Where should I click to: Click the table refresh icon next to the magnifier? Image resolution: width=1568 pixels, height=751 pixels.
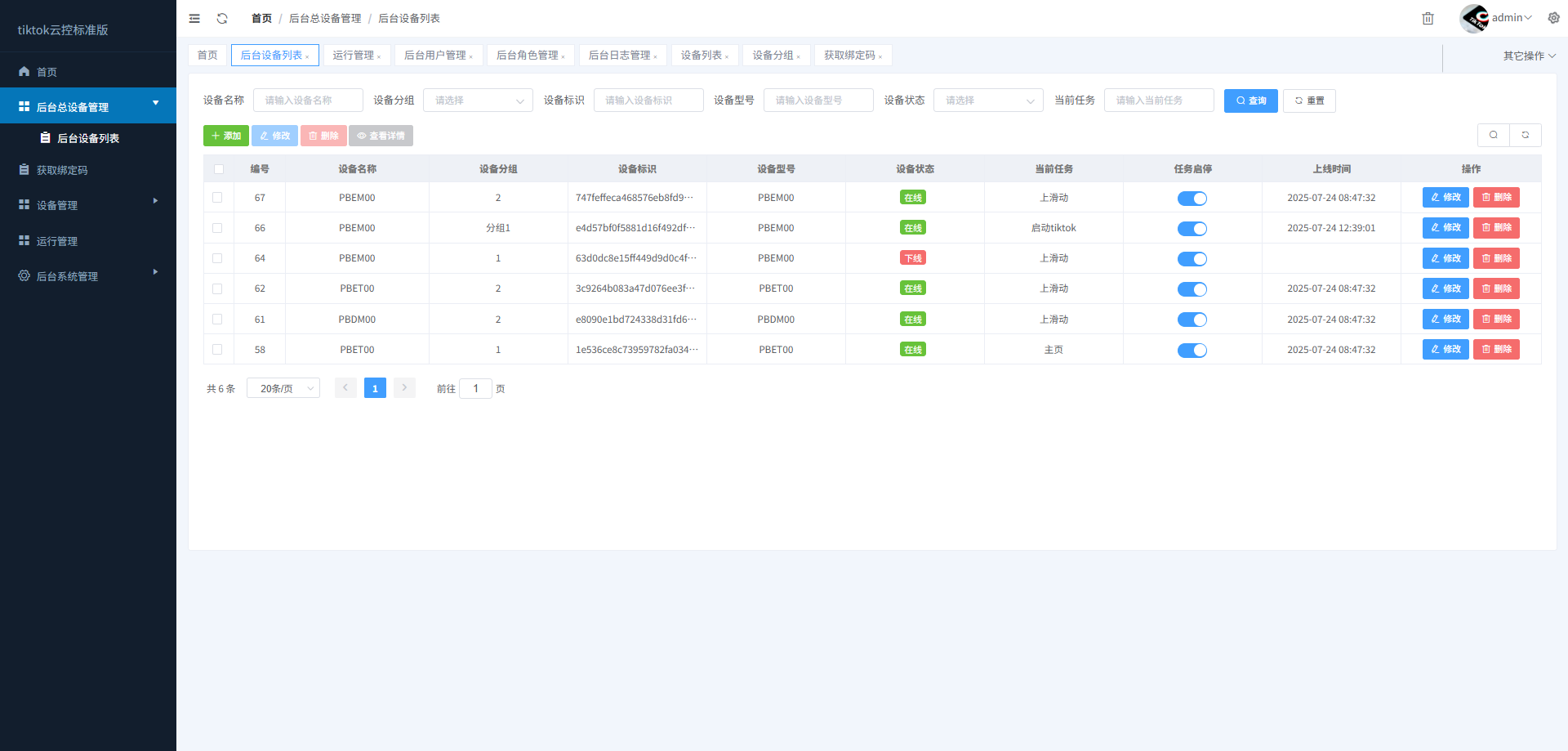pyautogui.click(x=1525, y=135)
